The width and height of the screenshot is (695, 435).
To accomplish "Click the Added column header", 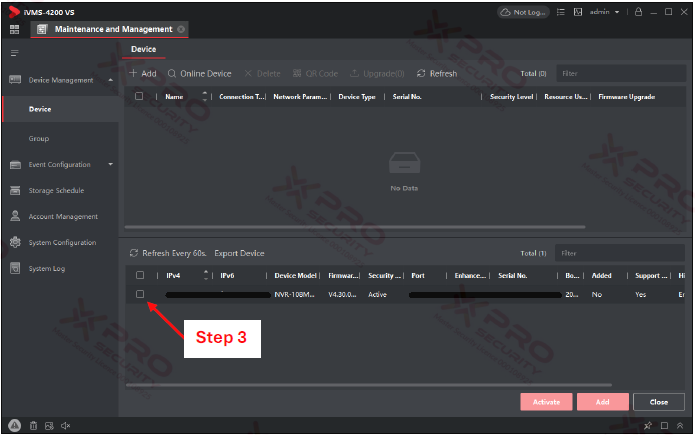I will (601, 276).
